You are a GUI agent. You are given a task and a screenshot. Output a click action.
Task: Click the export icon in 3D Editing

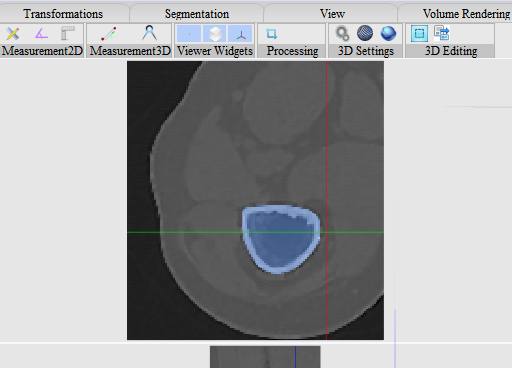(442, 33)
